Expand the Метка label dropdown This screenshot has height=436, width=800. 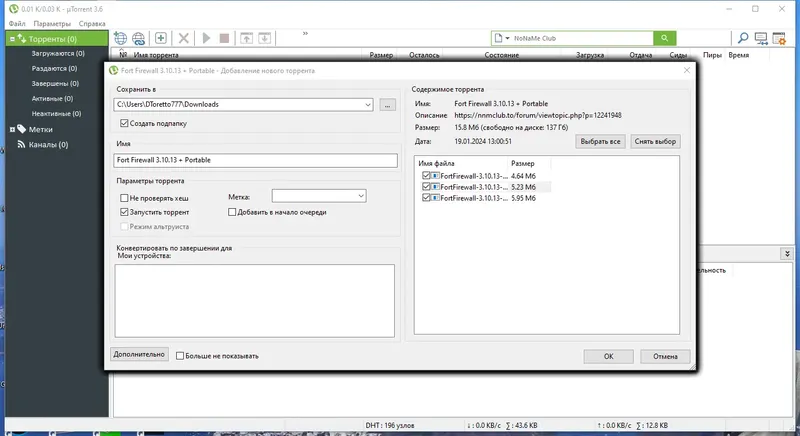361,196
